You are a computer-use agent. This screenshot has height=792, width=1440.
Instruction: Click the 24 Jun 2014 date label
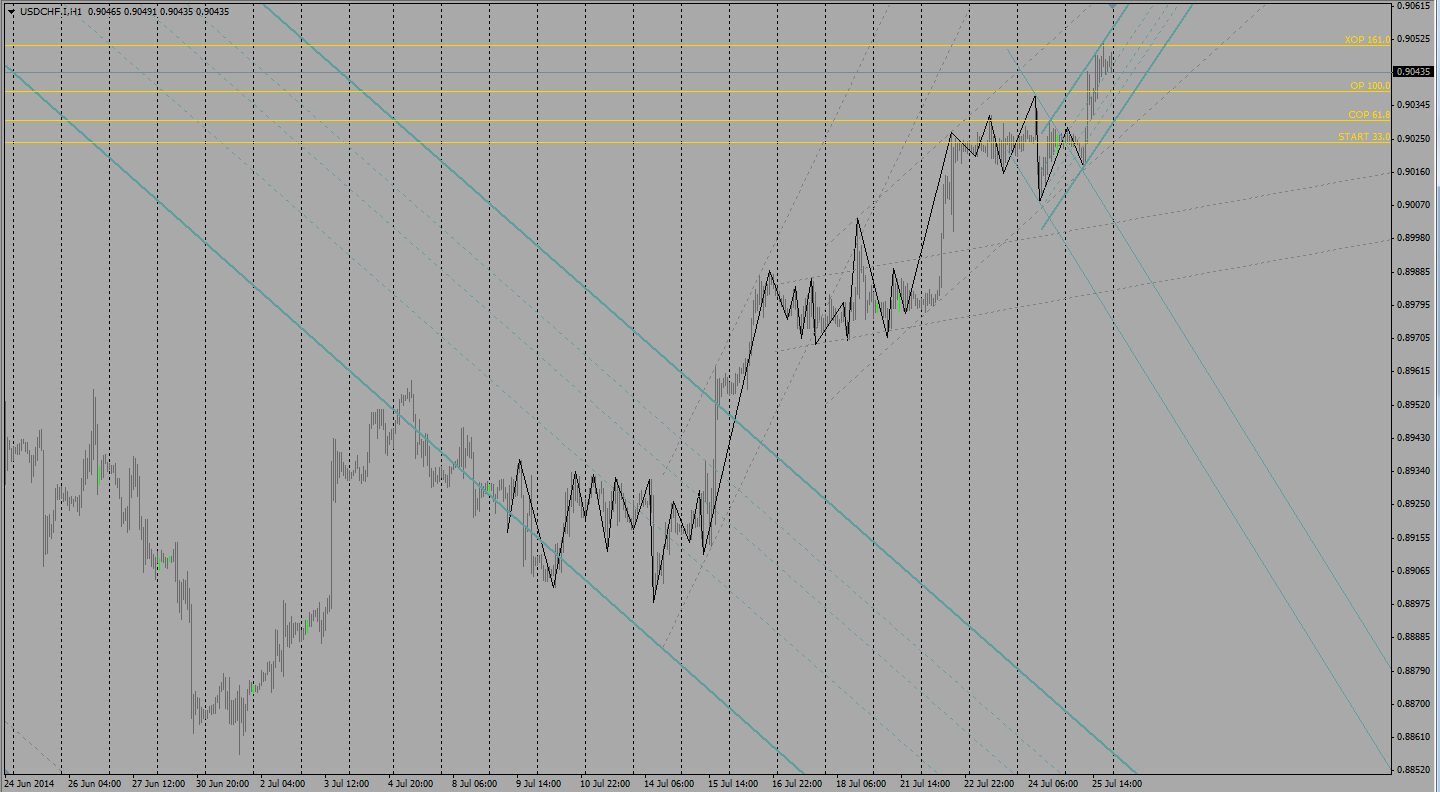[x=31, y=784]
